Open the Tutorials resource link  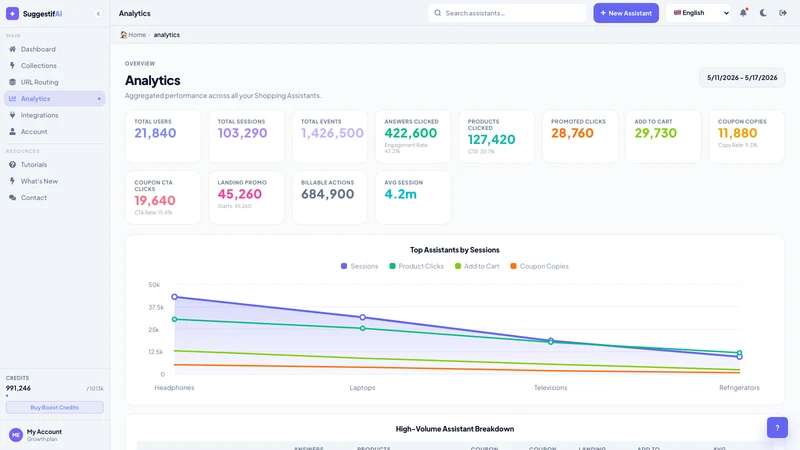pos(55,165)
